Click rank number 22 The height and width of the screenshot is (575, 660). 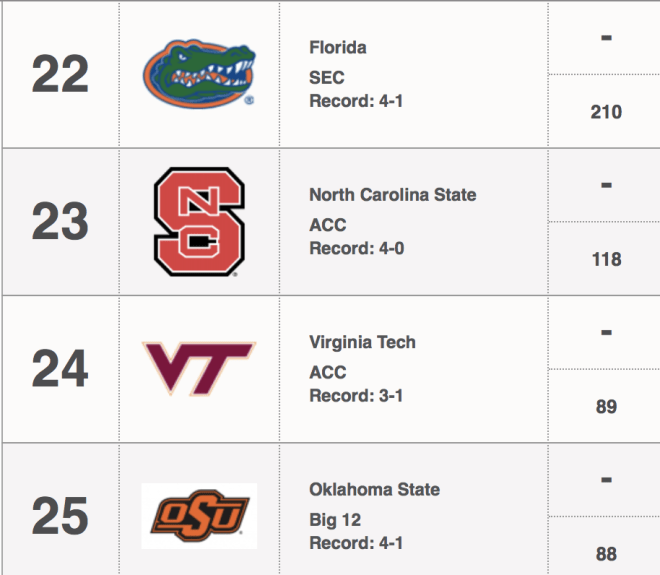[x=60, y=74]
